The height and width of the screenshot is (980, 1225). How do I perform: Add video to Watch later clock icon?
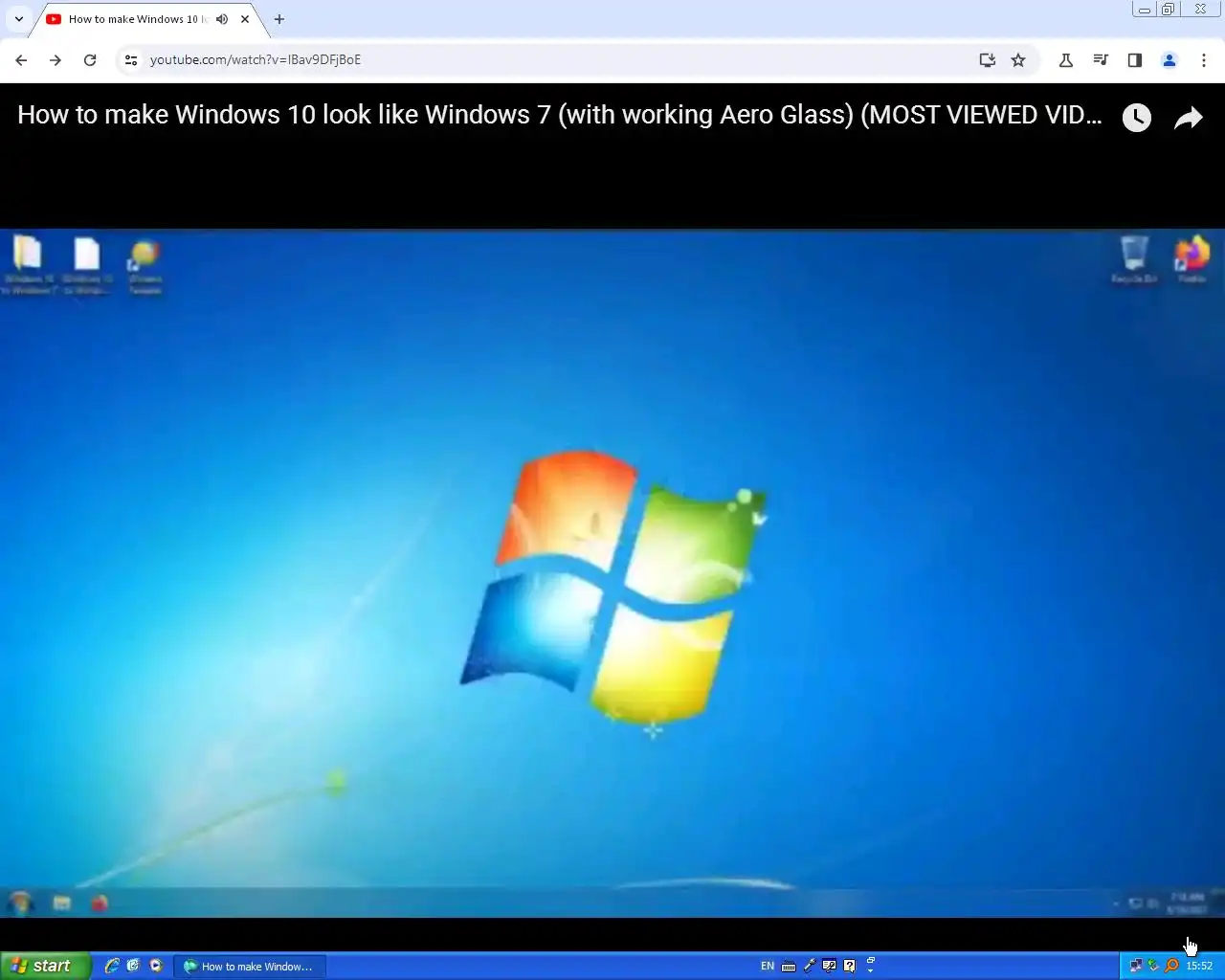pyautogui.click(x=1136, y=118)
